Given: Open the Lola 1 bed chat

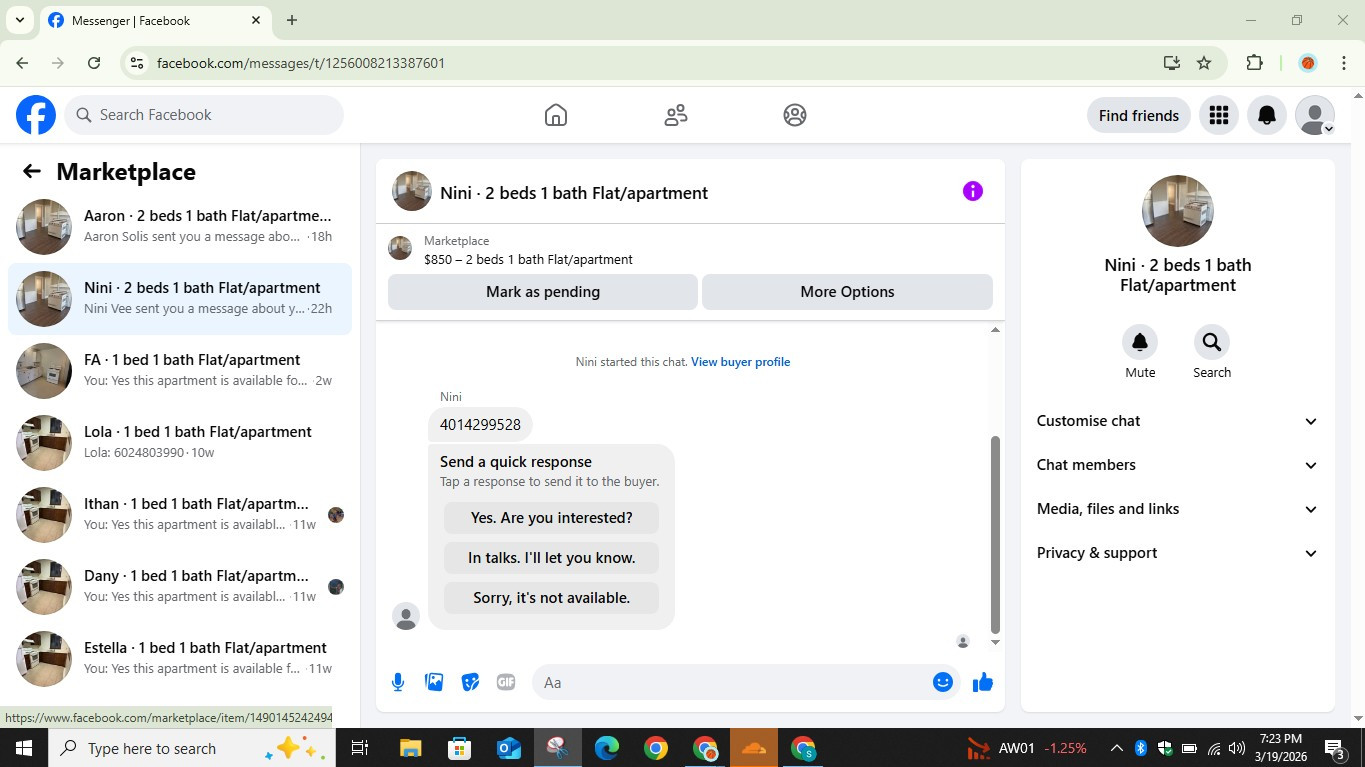Looking at the screenshot, I should click(180, 443).
